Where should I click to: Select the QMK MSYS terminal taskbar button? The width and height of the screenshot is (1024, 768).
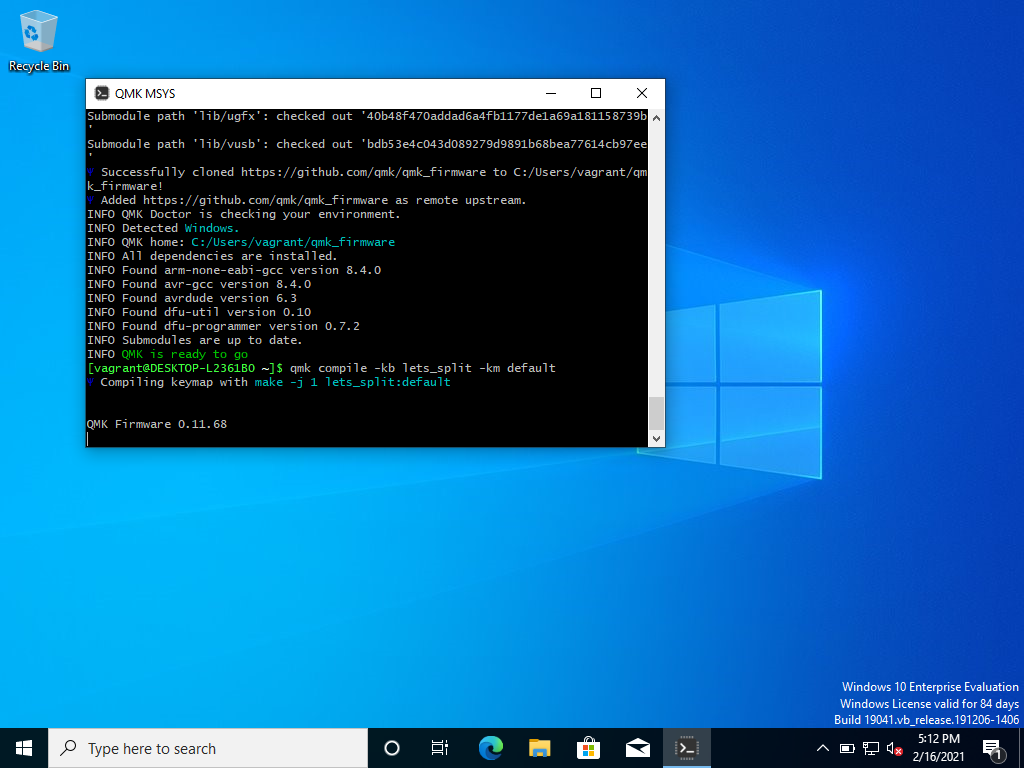687,748
